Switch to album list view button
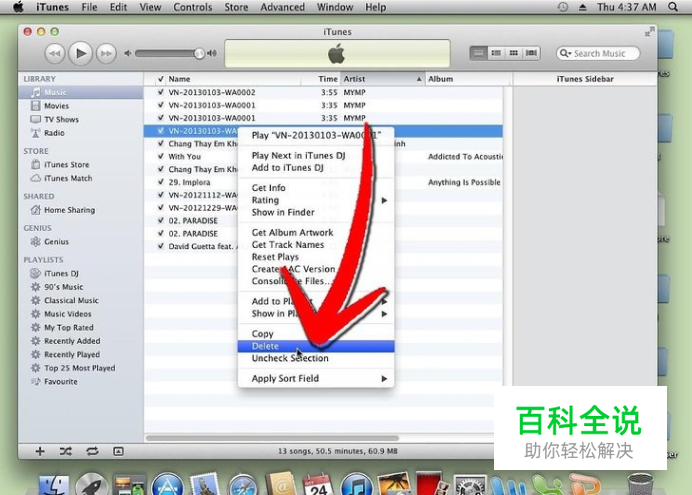Image resolution: width=692 pixels, height=495 pixels. (x=496, y=53)
